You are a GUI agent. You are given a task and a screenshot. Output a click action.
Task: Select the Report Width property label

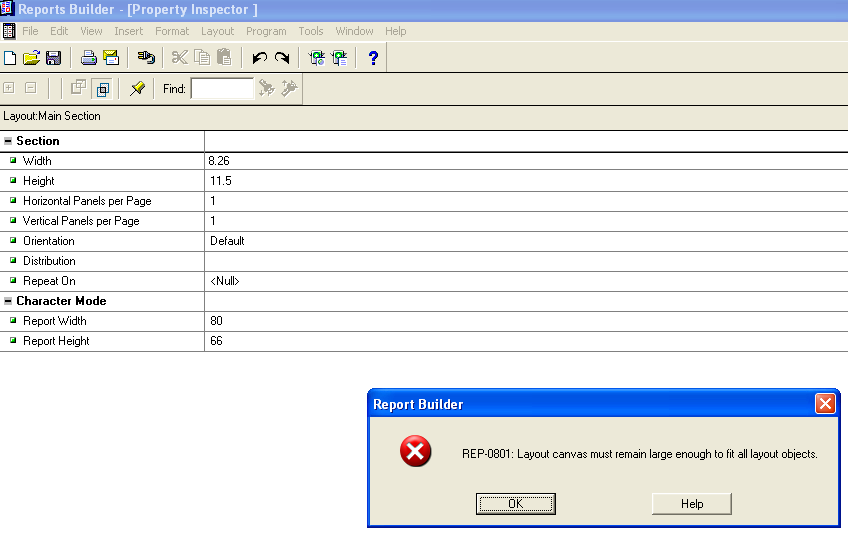55,321
